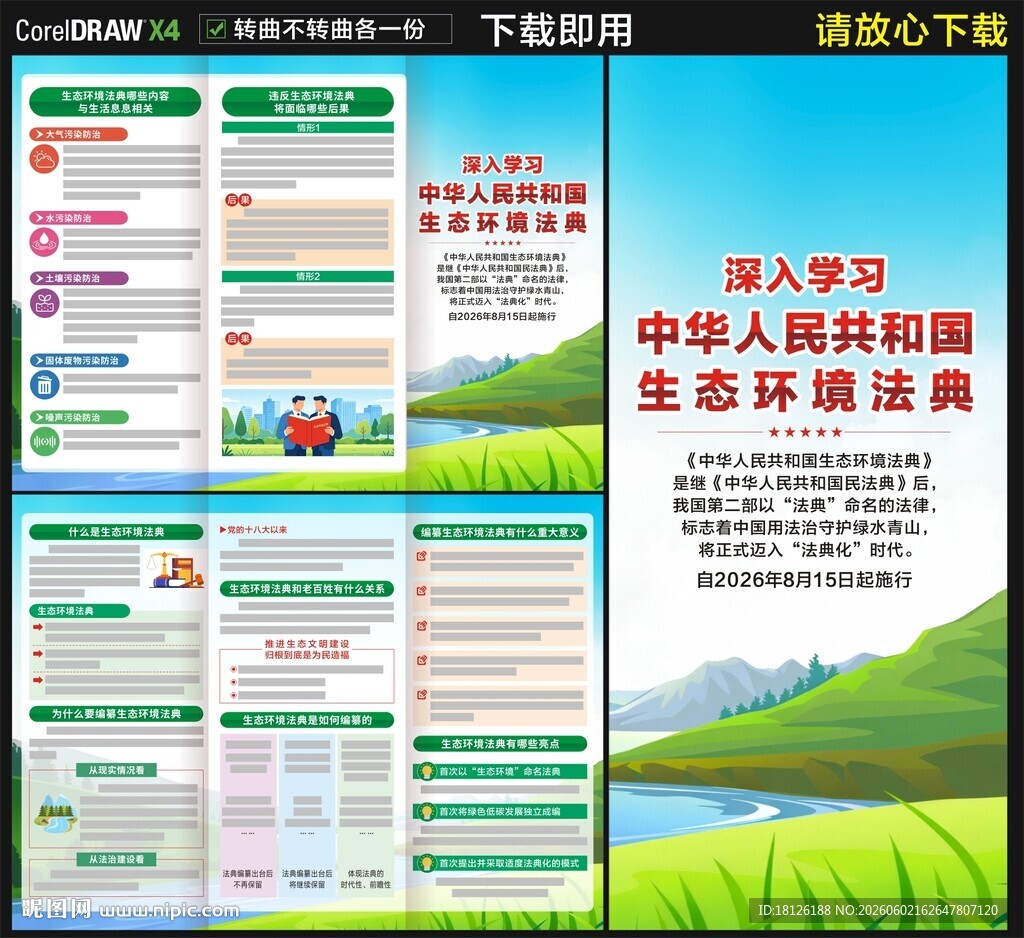This screenshot has height=938, width=1024.
Task: Select the mountain lake illustration near 从现实情况看
Action: coord(56,812)
